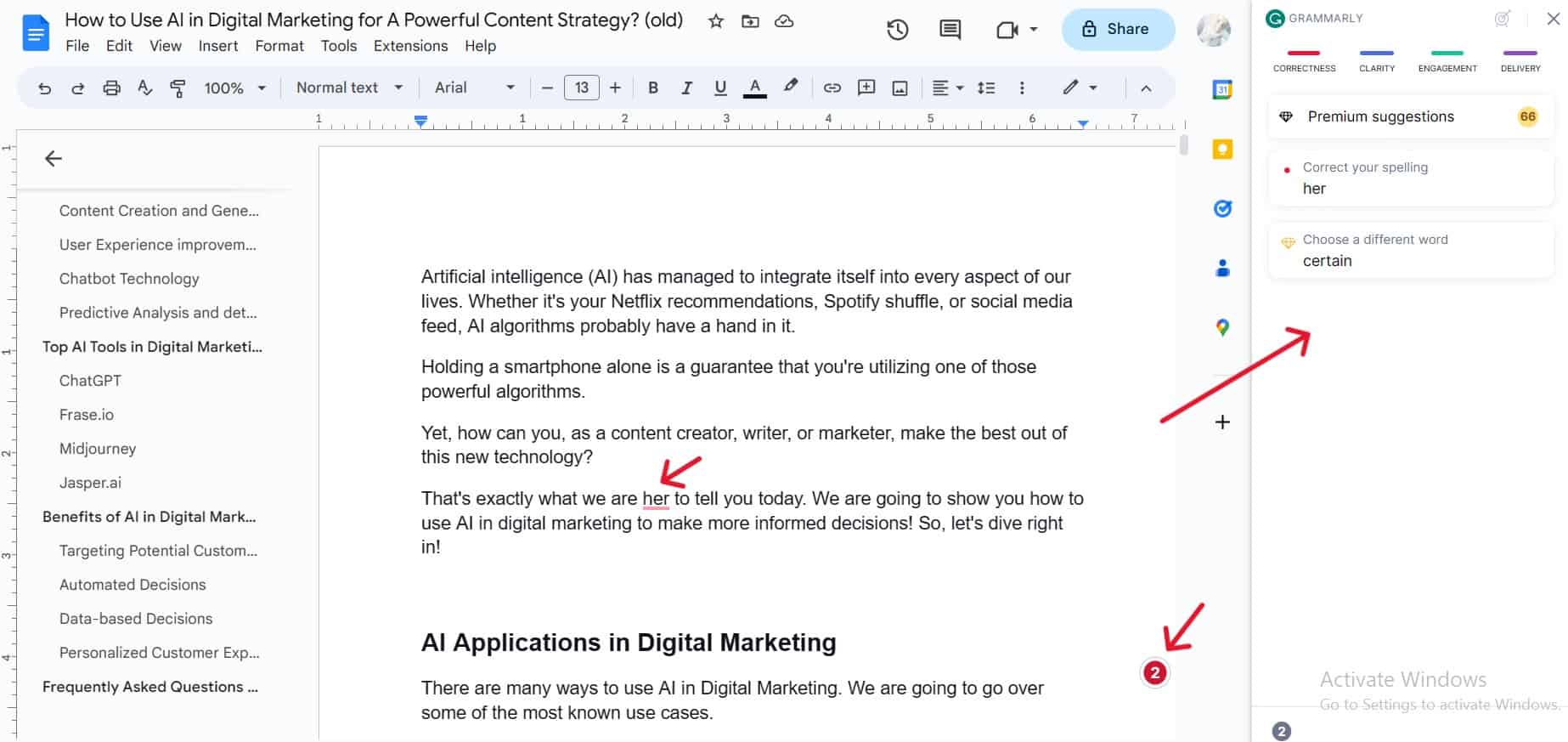Close the document outline with back arrow
Image resolution: width=1568 pixels, height=742 pixels.
(54, 158)
